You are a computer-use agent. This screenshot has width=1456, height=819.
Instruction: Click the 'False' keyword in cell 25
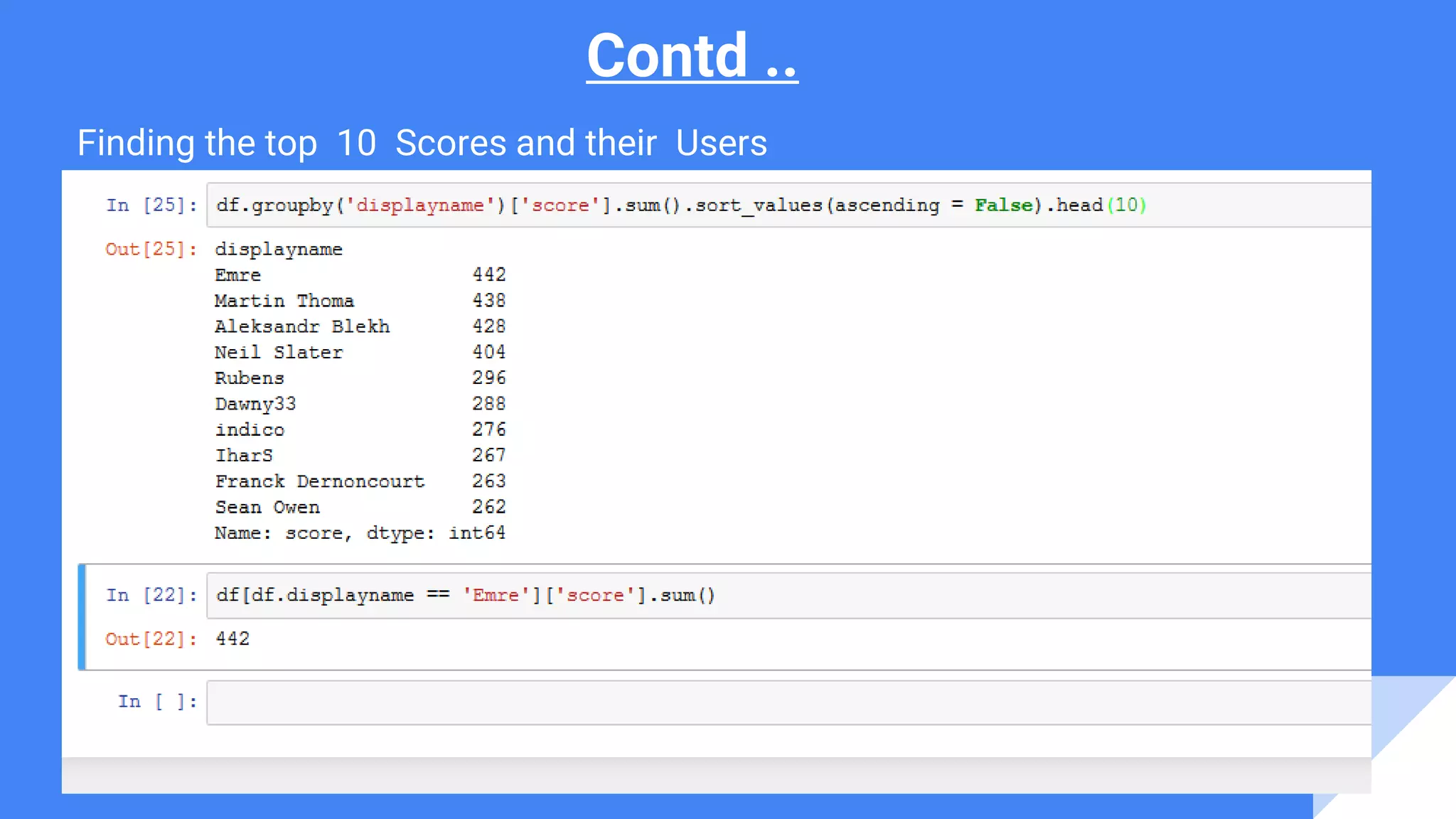(1003, 205)
